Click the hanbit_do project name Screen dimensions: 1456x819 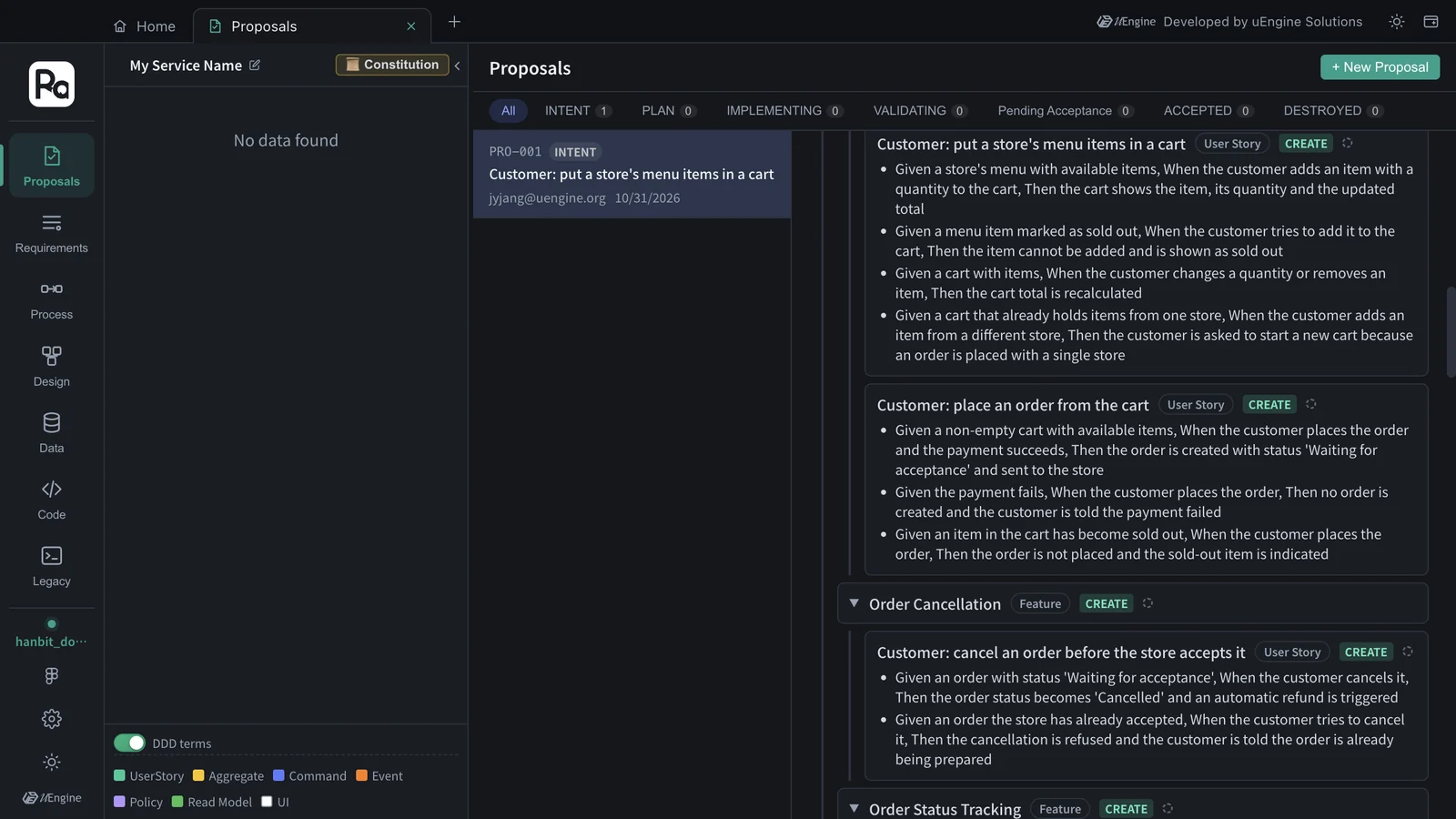click(x=52, y=642)
